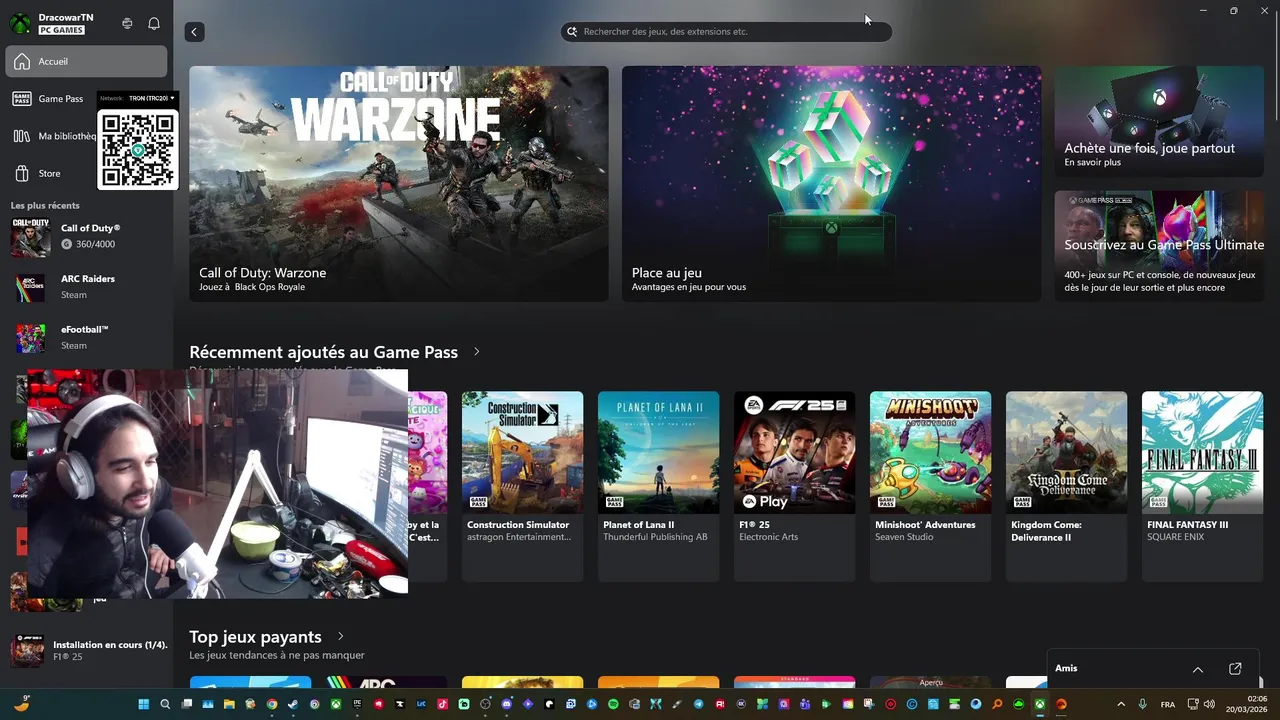Open the Souscrivez au Game Pass Ultimate card

click(1159, 246)
